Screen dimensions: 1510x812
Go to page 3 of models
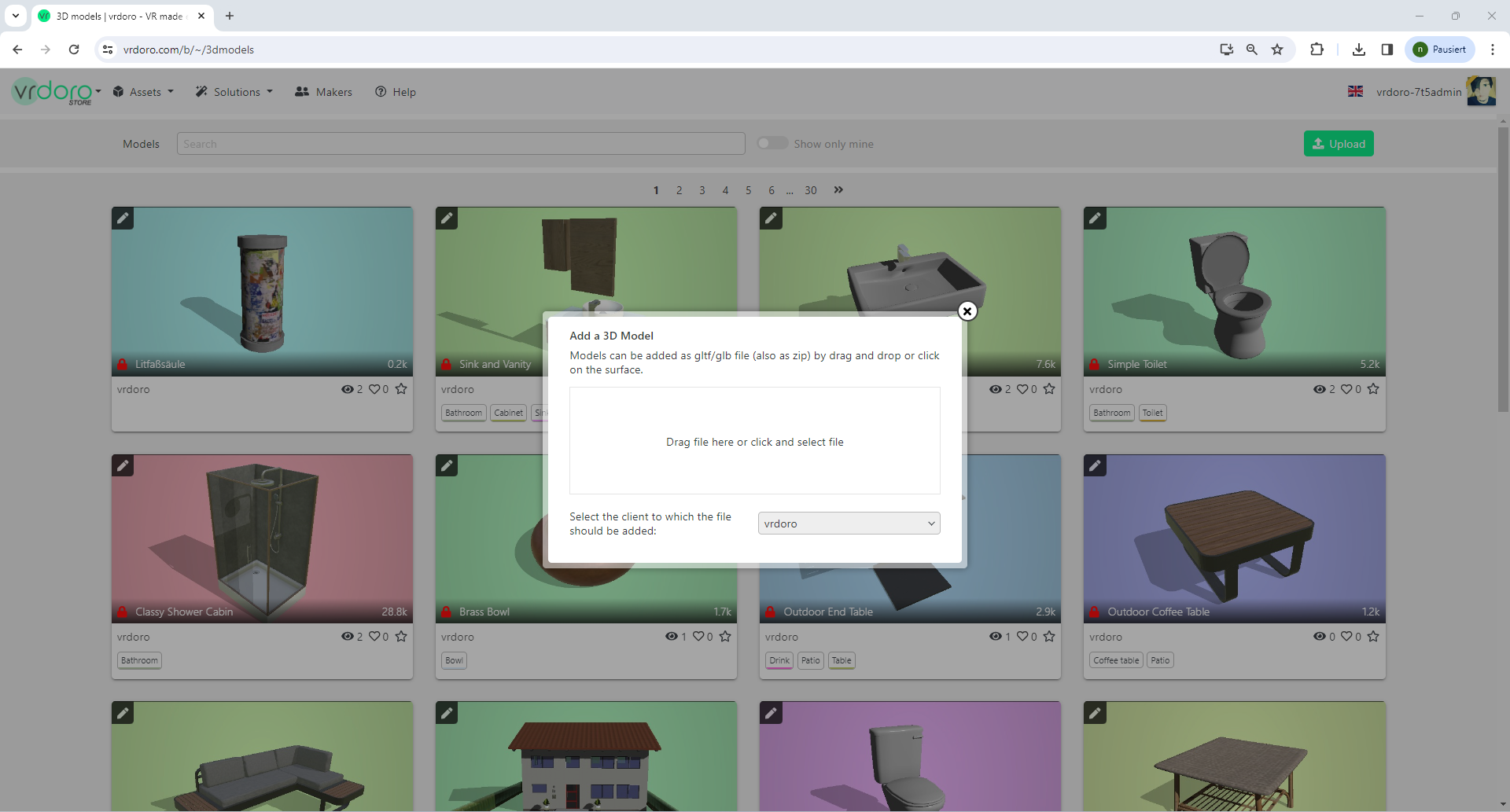coord(702,190)
